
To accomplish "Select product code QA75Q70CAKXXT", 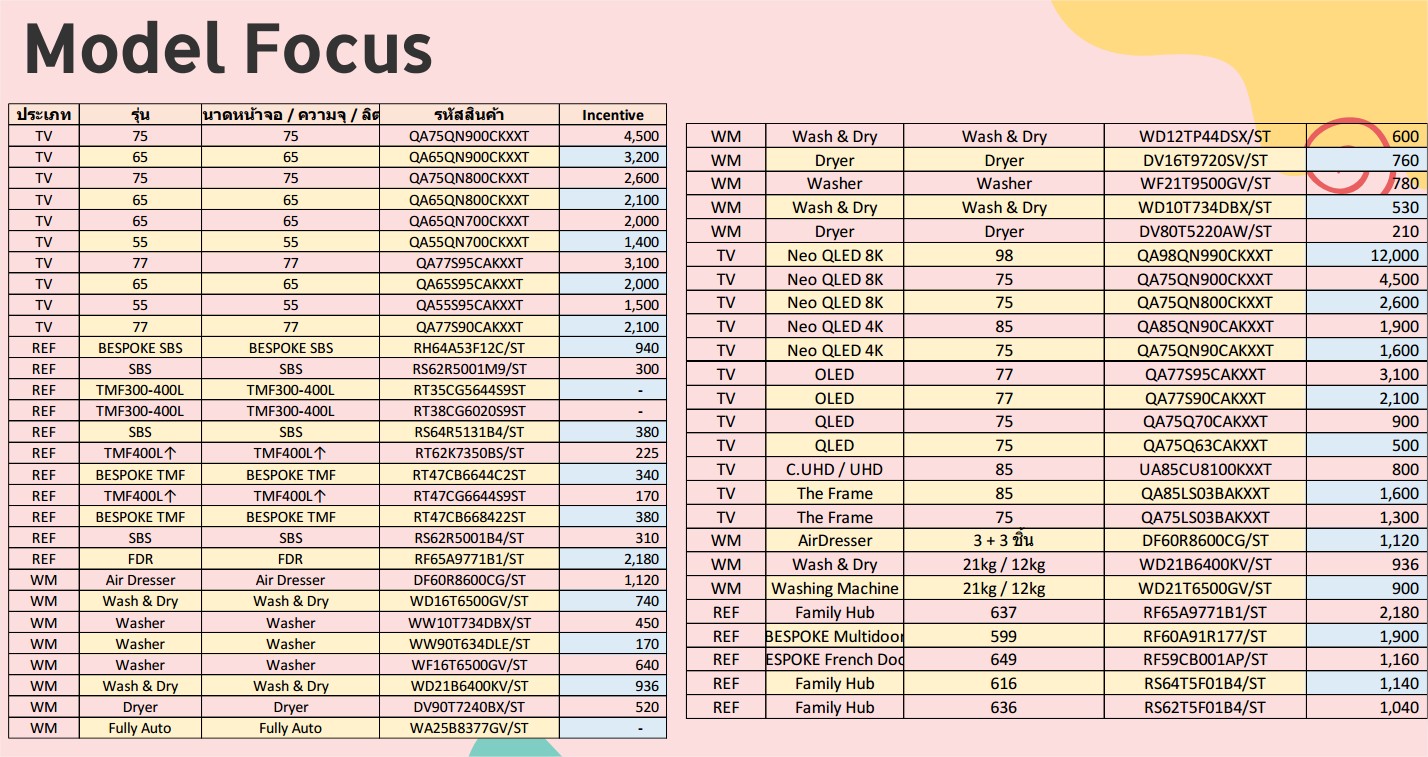I will click(x=1205, y=422).
